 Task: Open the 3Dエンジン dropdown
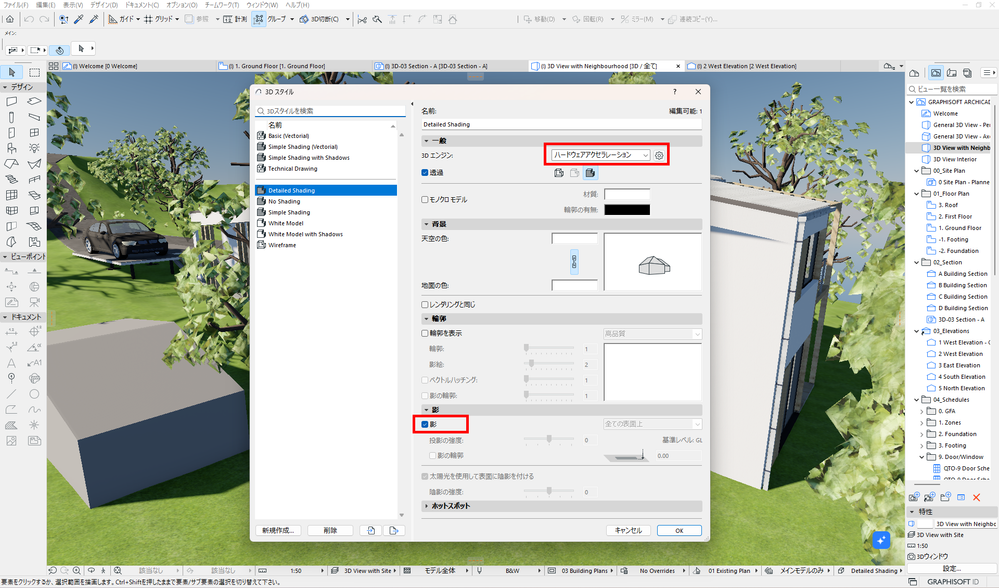pos(601,155)
